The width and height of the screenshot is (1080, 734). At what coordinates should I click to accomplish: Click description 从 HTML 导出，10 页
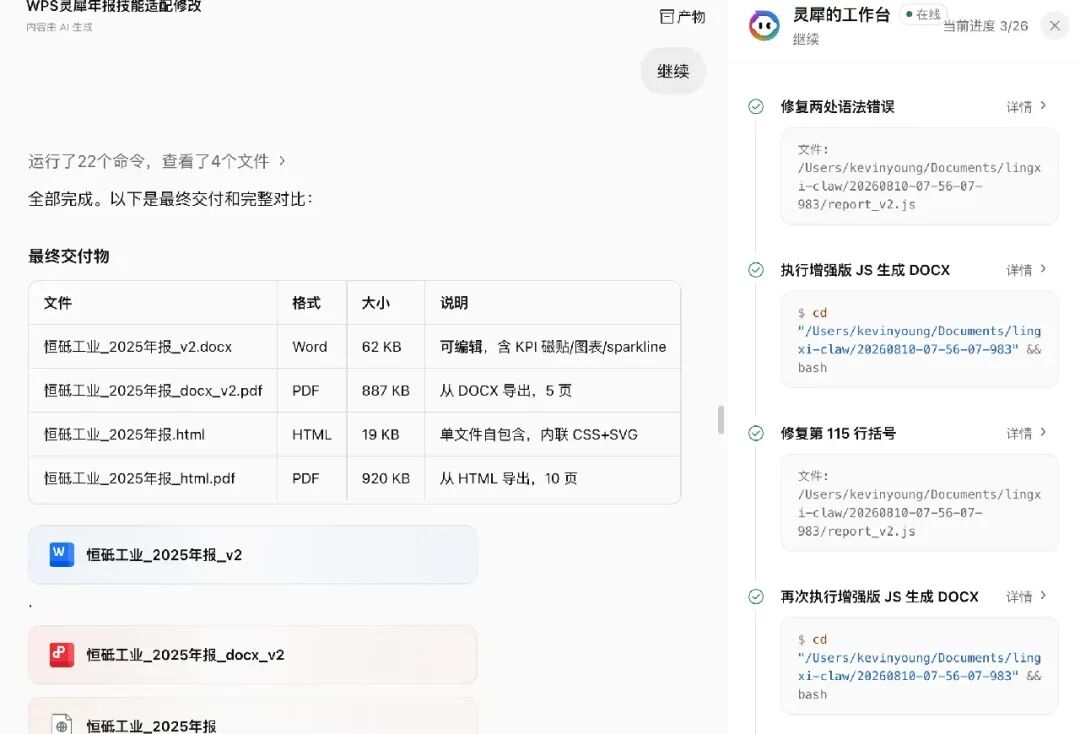click(508, 479)
